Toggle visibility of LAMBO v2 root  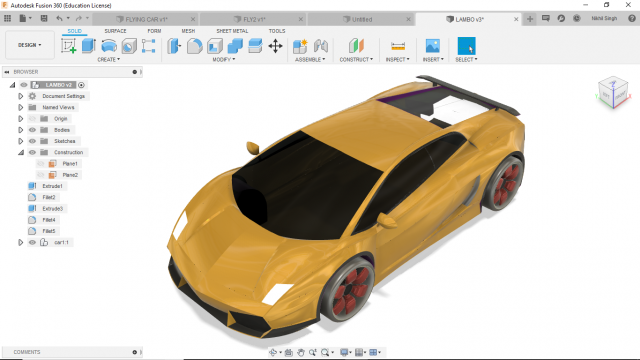pos(24,85)
